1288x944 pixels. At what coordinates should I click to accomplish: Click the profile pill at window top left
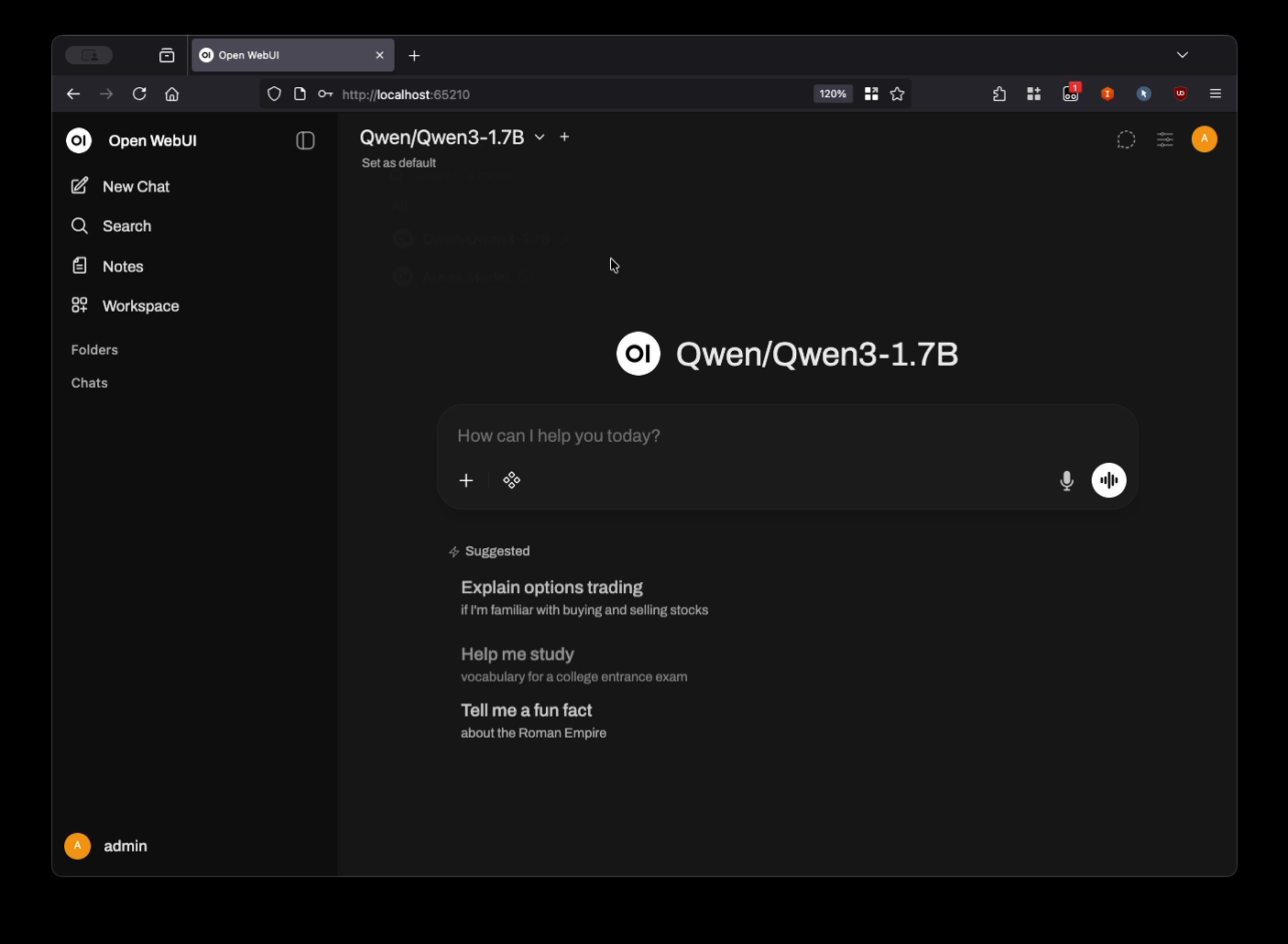(89, 55)
